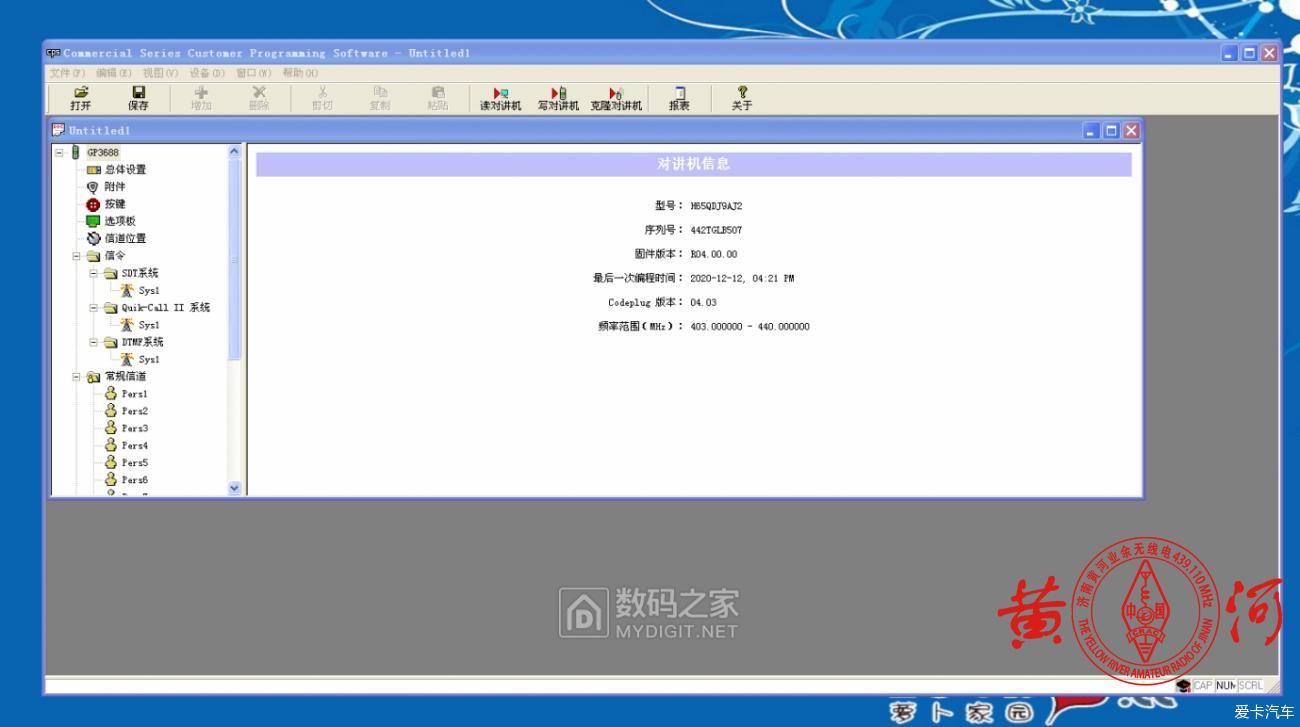Click the 选项板 (Option Board) icon

(x=92, y=221)
